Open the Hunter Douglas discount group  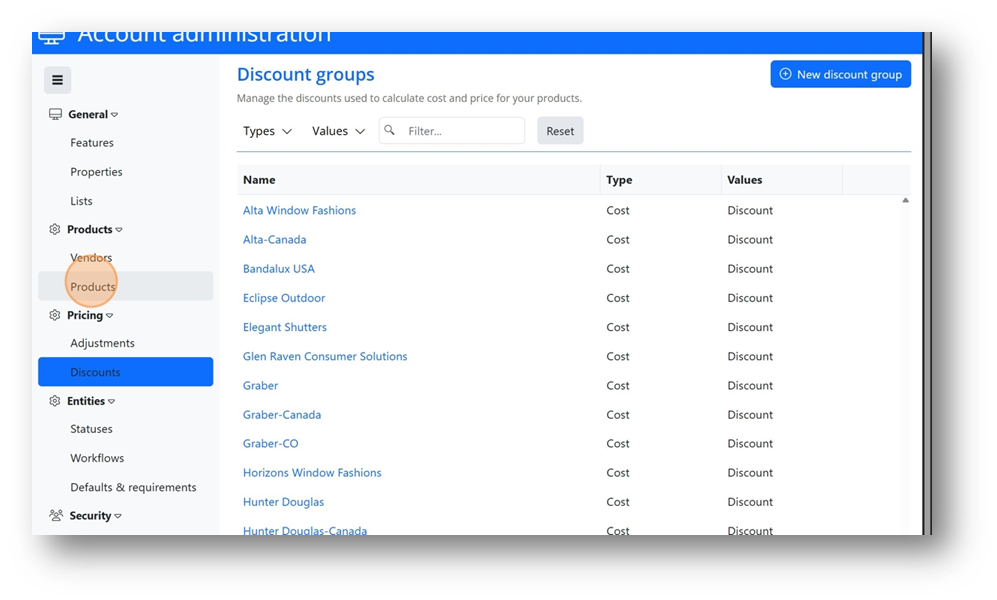284,502
